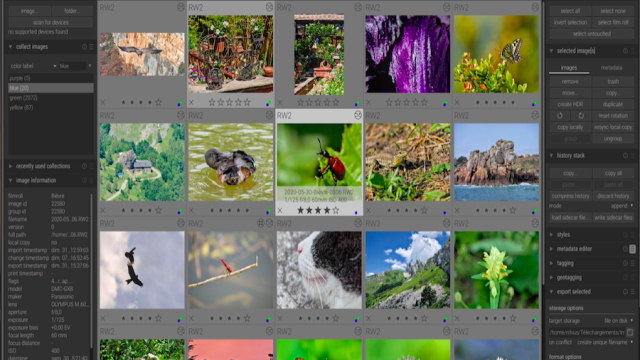640x360 pixels.
Task: Click blue color label dot on beetle image
Action: (x=356, y=212)
